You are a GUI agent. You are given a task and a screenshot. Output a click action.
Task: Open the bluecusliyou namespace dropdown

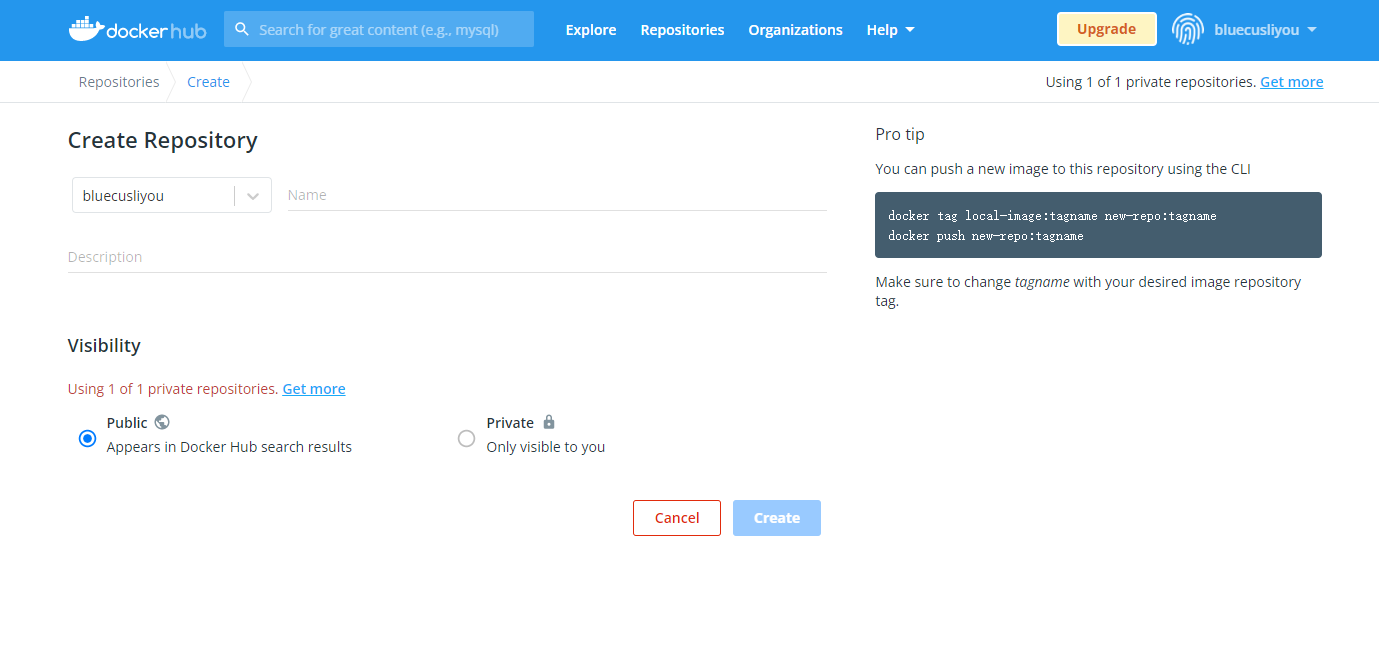click(172, 196)
